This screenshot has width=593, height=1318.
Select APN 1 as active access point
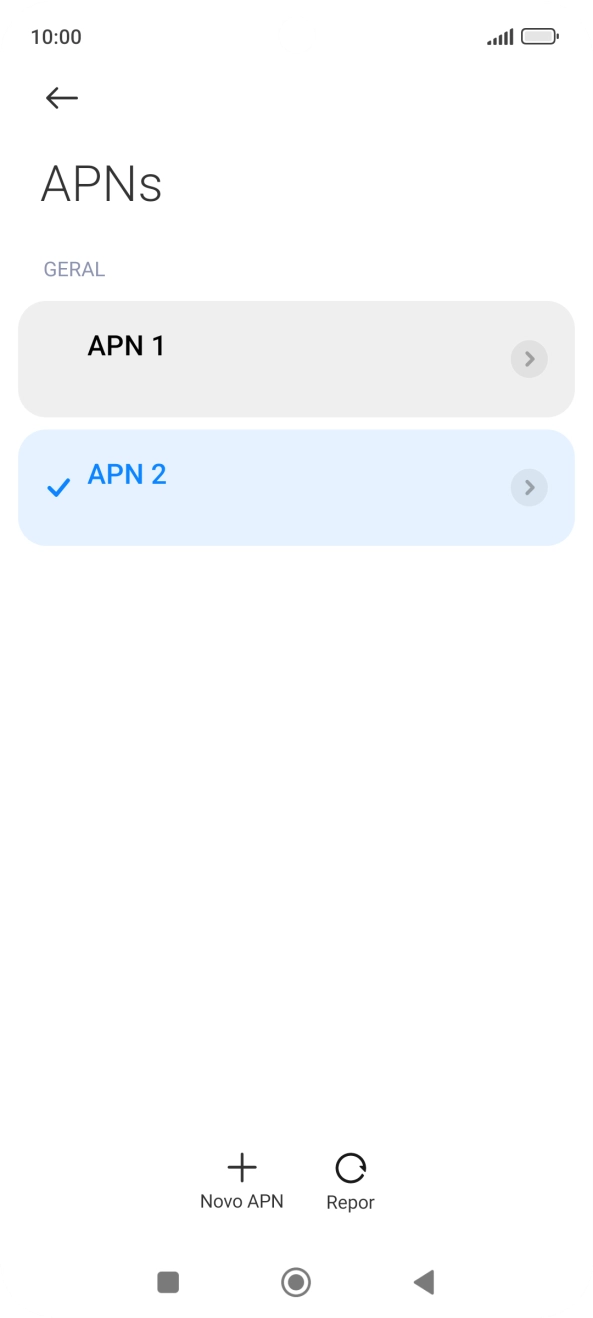296,359
